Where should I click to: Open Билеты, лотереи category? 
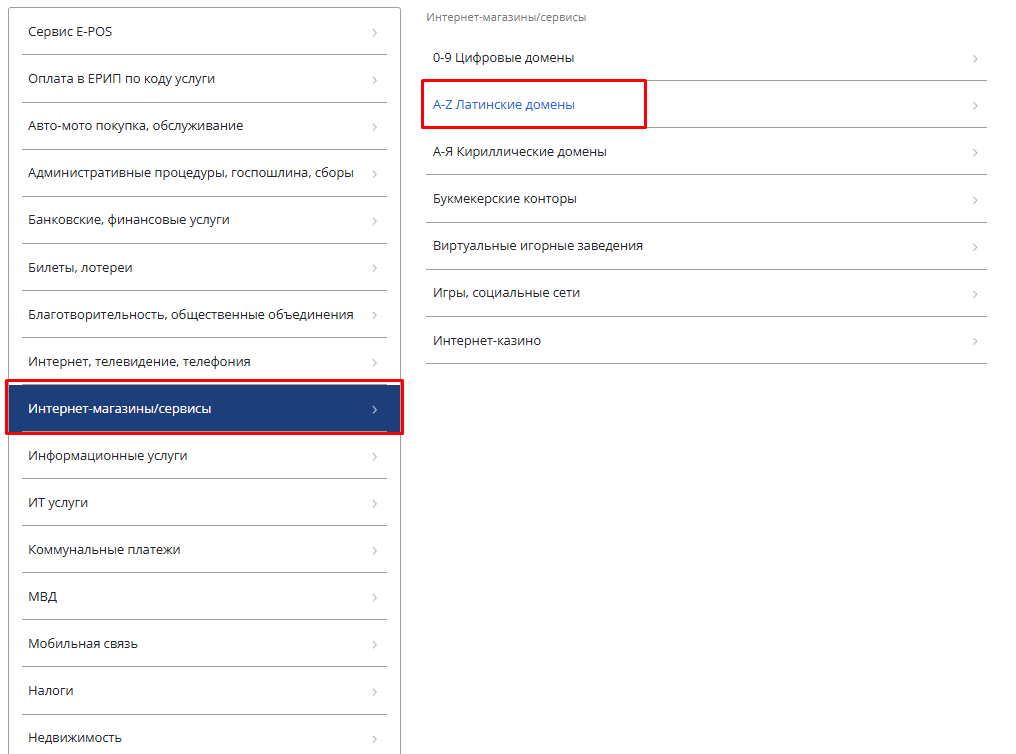(x=204, y=268)
